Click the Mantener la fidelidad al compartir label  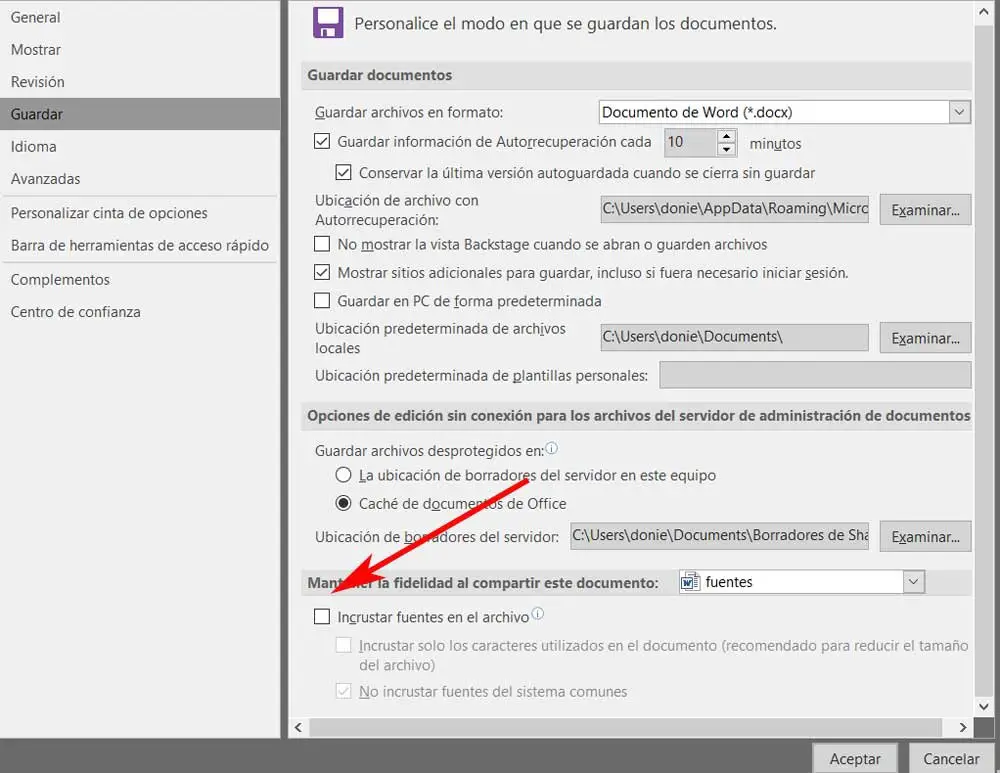point(483,583)
